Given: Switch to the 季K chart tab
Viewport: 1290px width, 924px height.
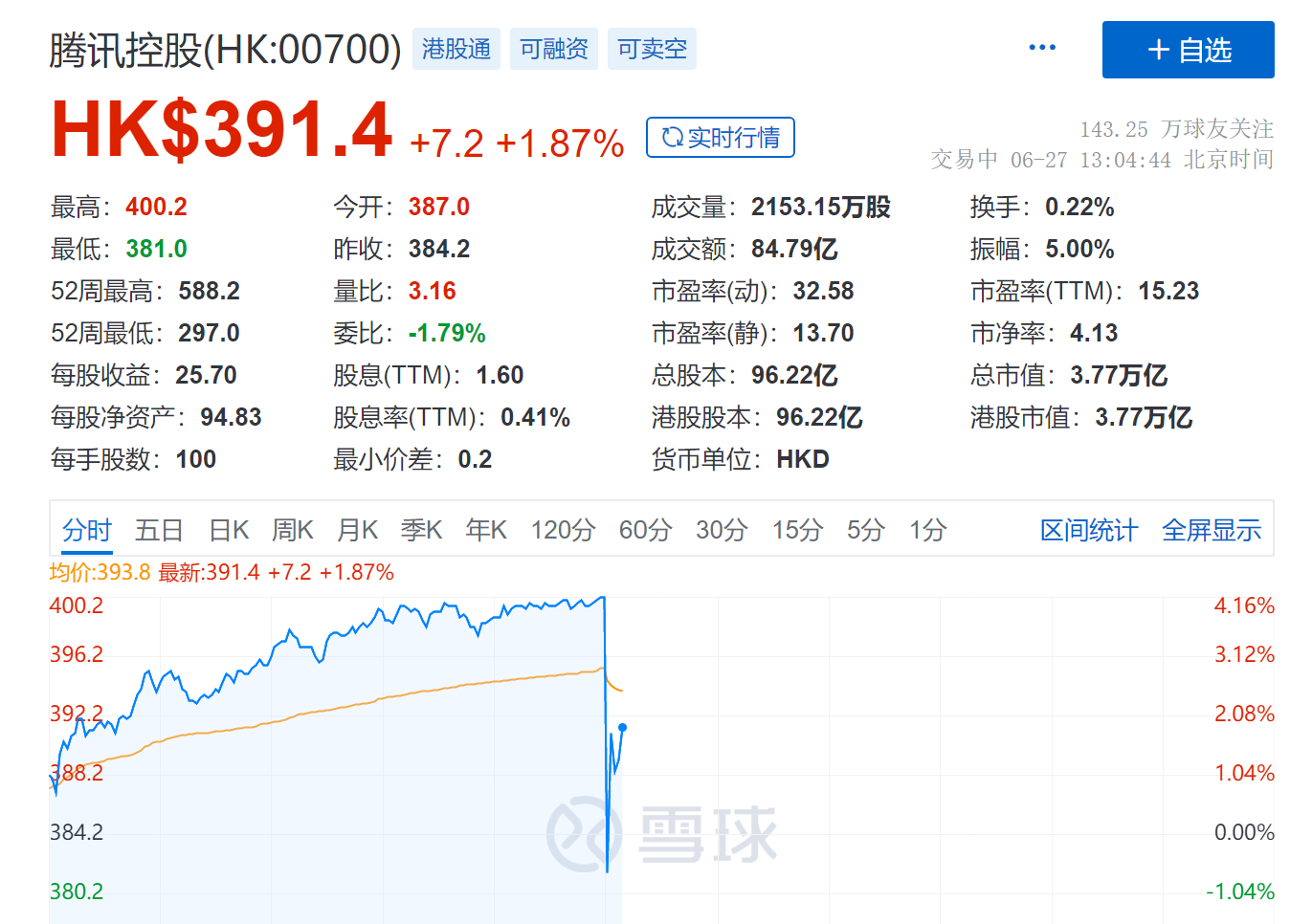Looking at the screenshot, I should pyautogui.click(x=421, y=530).
